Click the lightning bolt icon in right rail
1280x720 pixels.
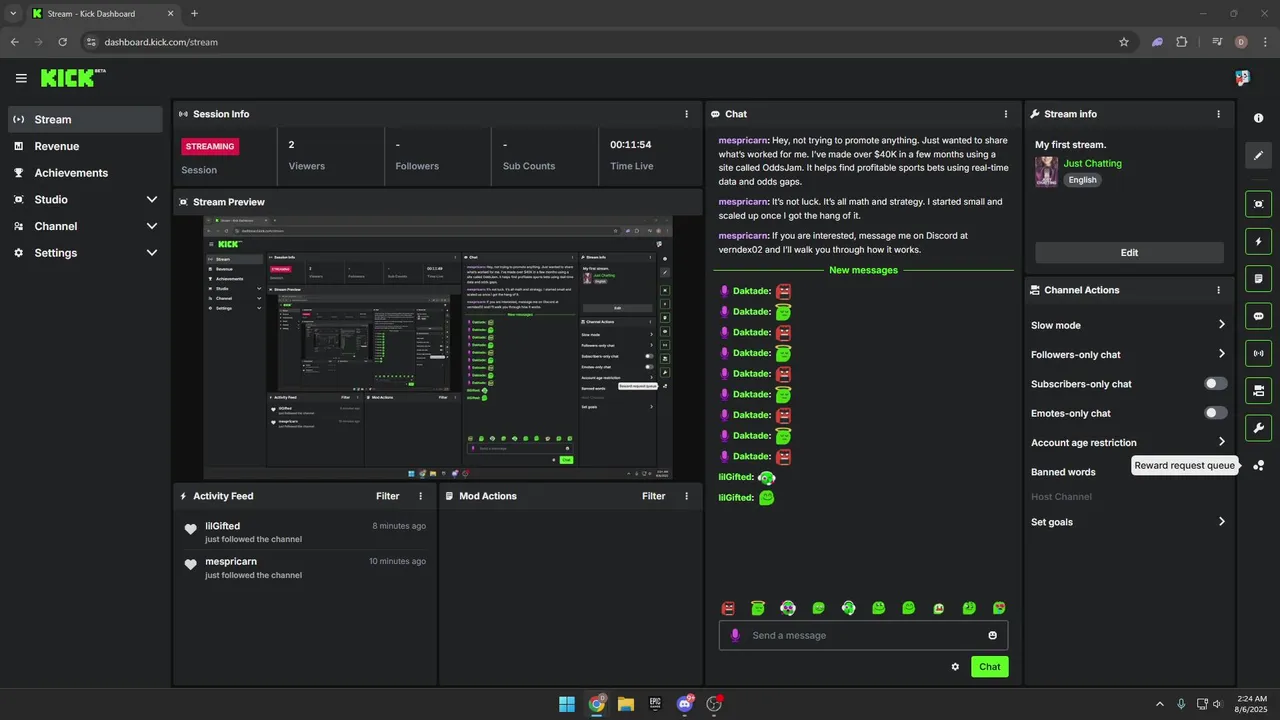[x=1258, y=241]
